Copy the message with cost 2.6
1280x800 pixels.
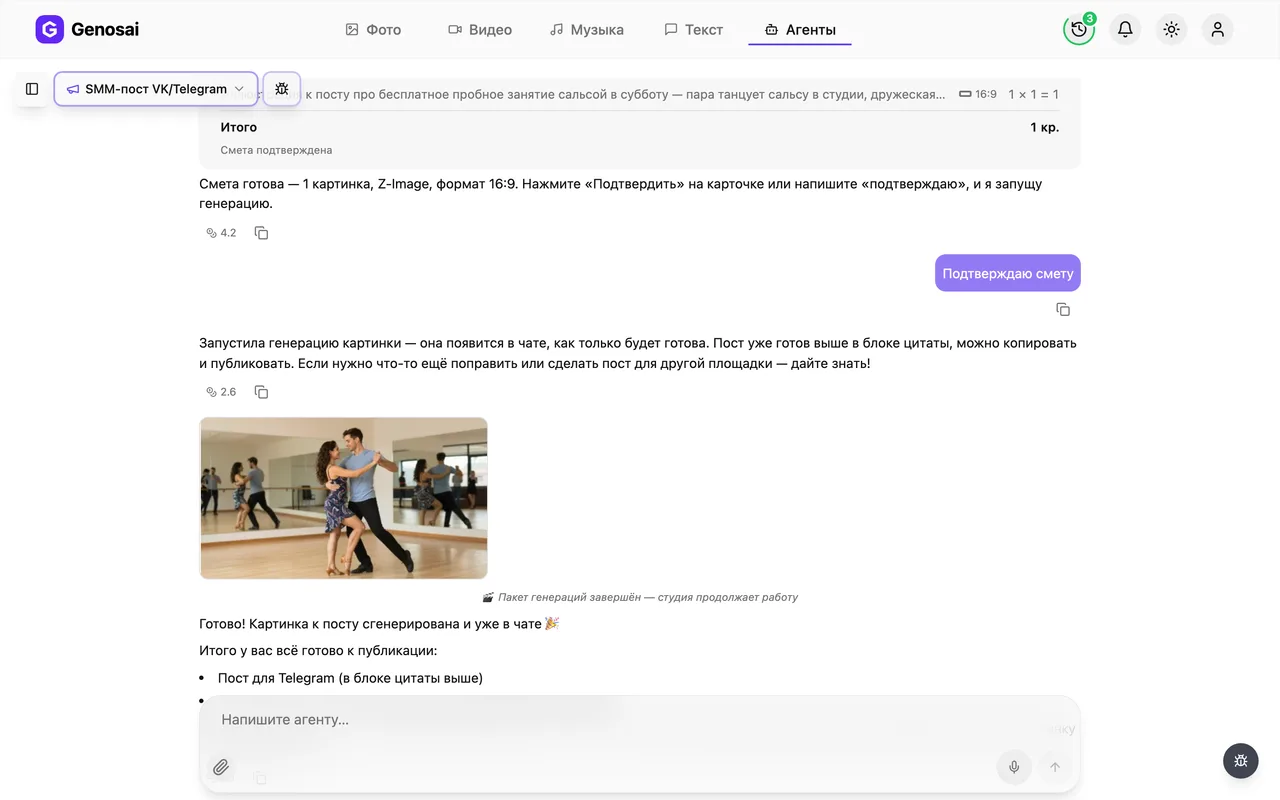click(261, 392)
